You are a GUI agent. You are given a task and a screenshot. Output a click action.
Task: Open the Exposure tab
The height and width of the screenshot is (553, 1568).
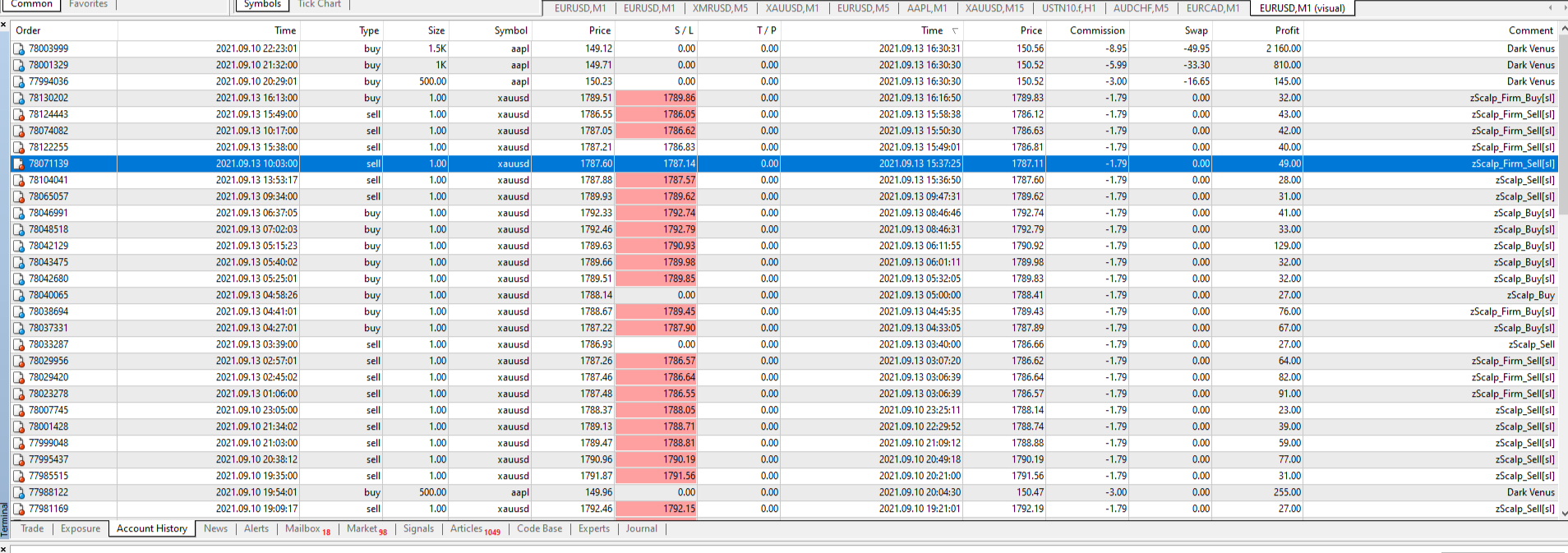(81, 528)
